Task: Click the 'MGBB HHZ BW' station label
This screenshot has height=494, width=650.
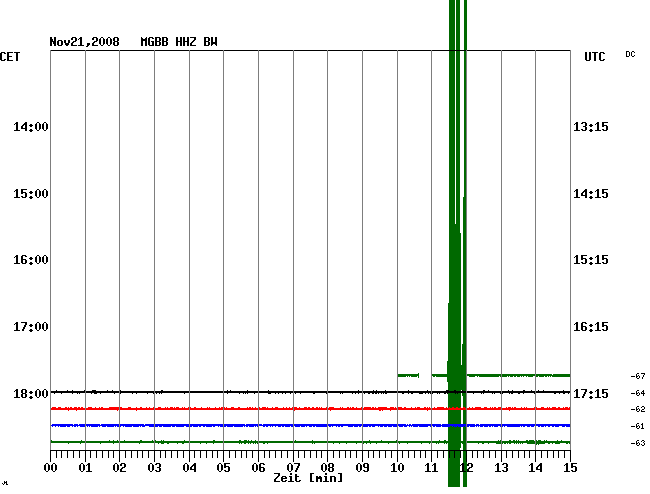Action: [179, 42]
